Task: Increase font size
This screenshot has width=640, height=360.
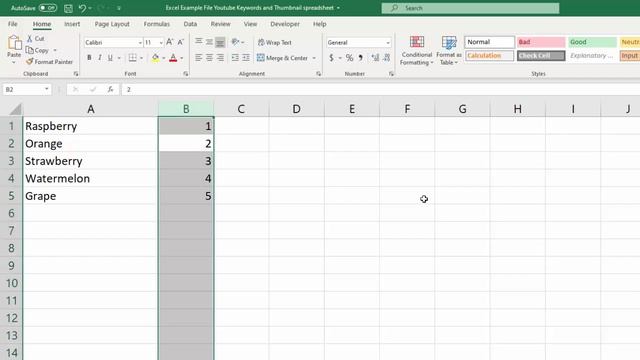Action: point(170,42)
